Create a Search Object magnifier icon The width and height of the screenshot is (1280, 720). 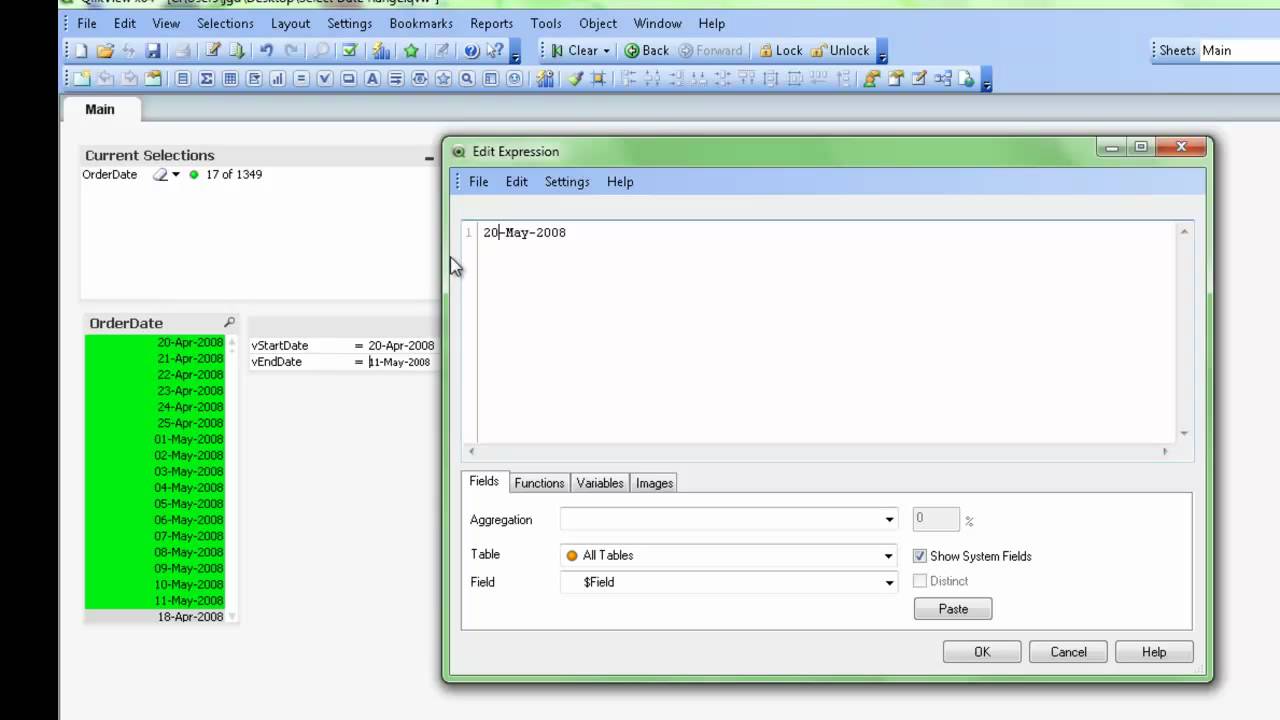tap(467, 79)
